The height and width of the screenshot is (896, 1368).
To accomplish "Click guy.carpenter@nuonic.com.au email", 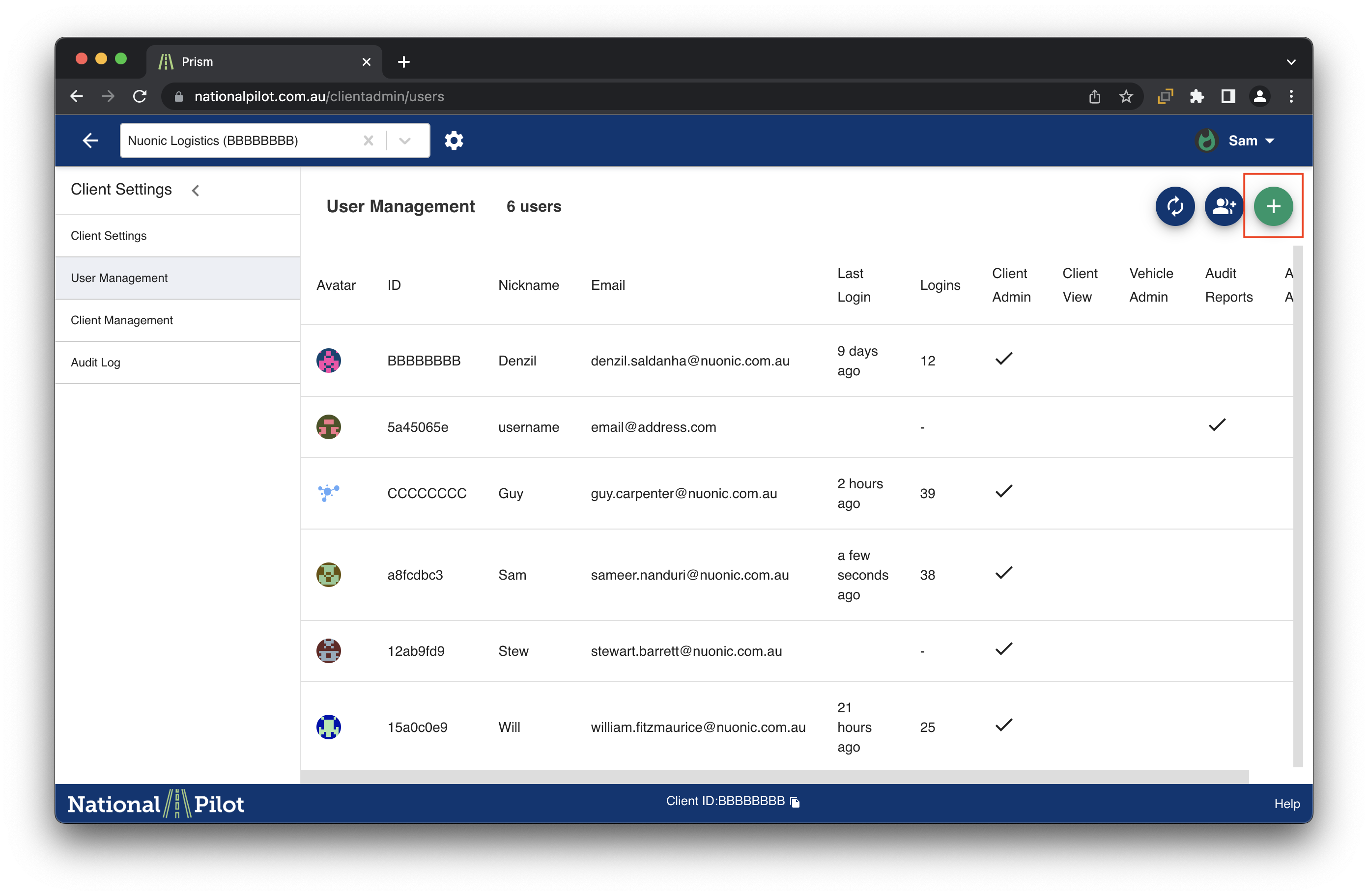I will [684, 493].
